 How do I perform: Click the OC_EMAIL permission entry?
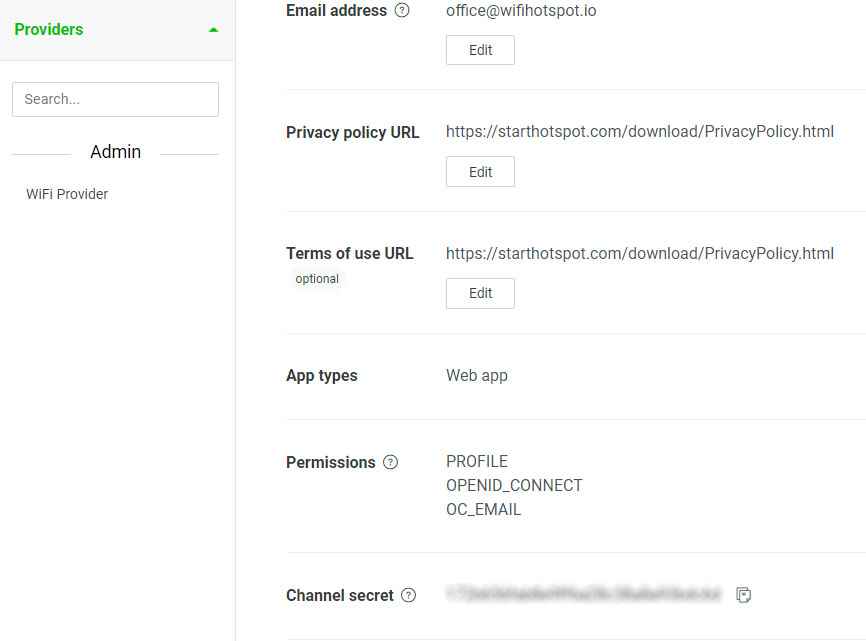[x=483, y=509]
